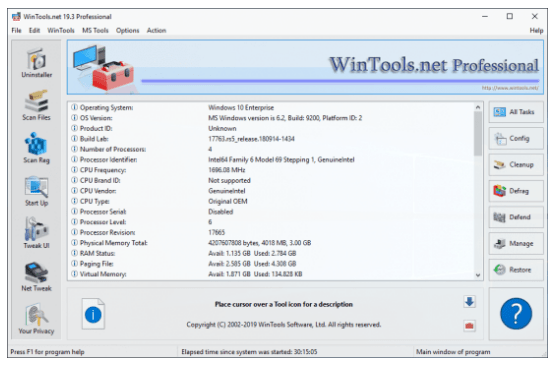Open the Restore option
552x366 pixels.
click(516, 270)
